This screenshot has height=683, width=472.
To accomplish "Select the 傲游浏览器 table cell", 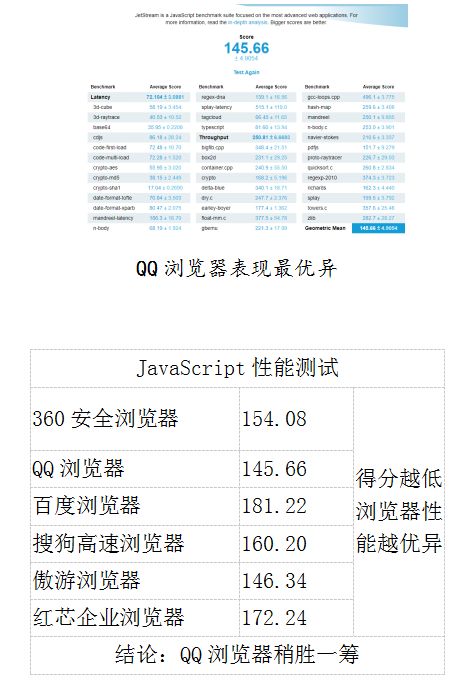I will tap(135, 581).
